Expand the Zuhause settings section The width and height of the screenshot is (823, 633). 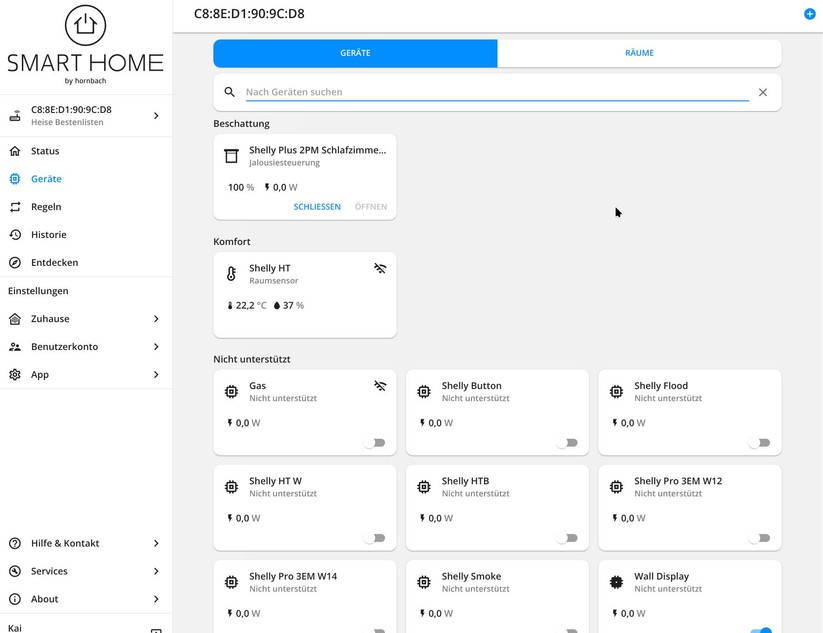click(x=156, y=319)
